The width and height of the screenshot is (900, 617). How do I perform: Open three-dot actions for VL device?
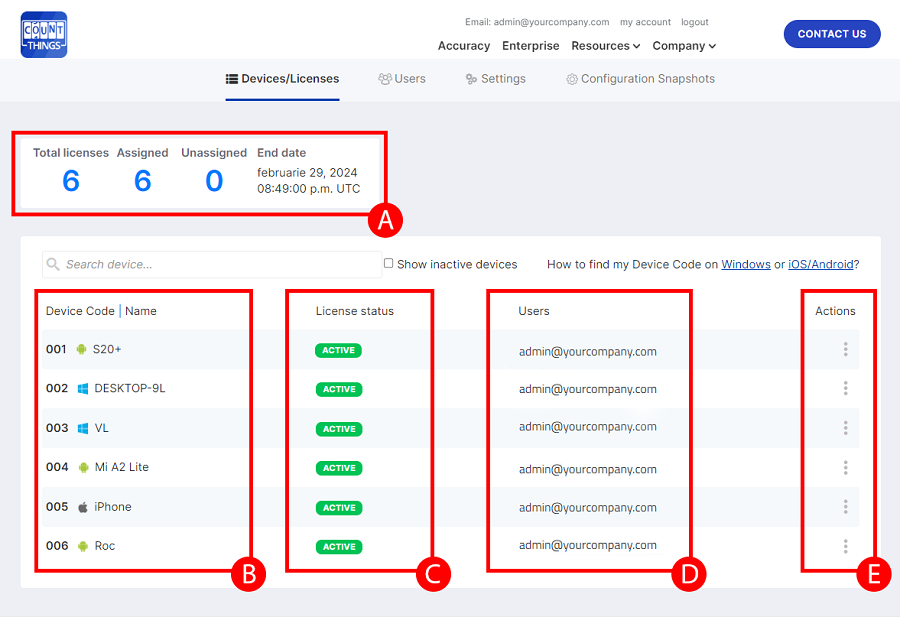click(845, 428)
